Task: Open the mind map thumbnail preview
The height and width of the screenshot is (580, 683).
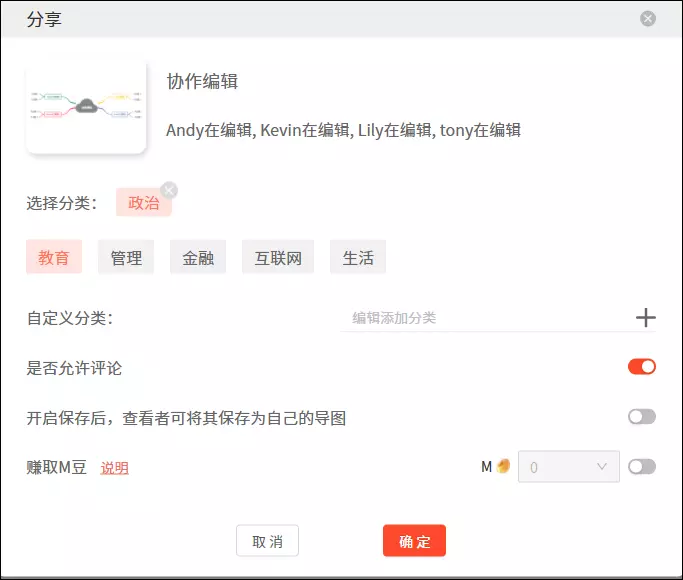Action: (87, 105)
